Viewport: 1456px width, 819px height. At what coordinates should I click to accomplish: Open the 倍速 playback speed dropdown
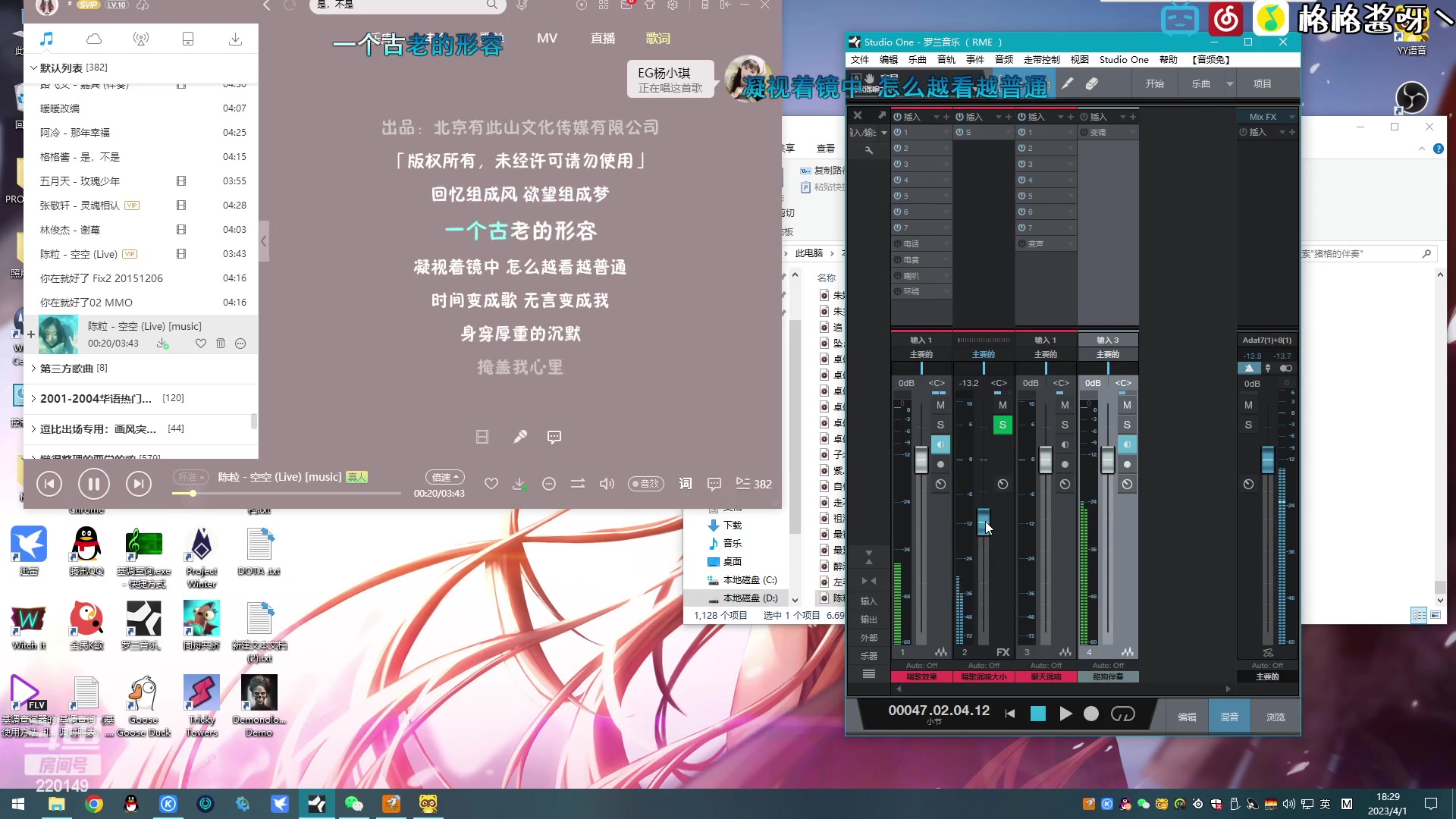pos(445,477)
